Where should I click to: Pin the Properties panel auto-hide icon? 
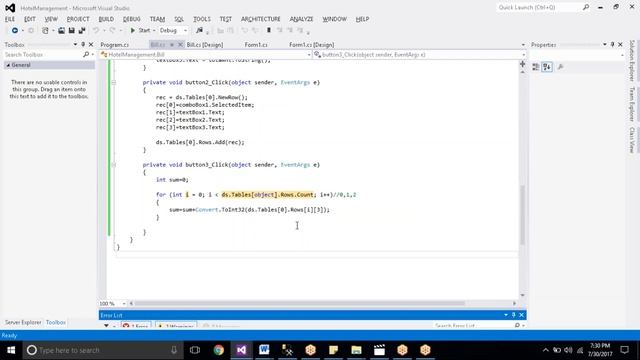click(612, 44)
